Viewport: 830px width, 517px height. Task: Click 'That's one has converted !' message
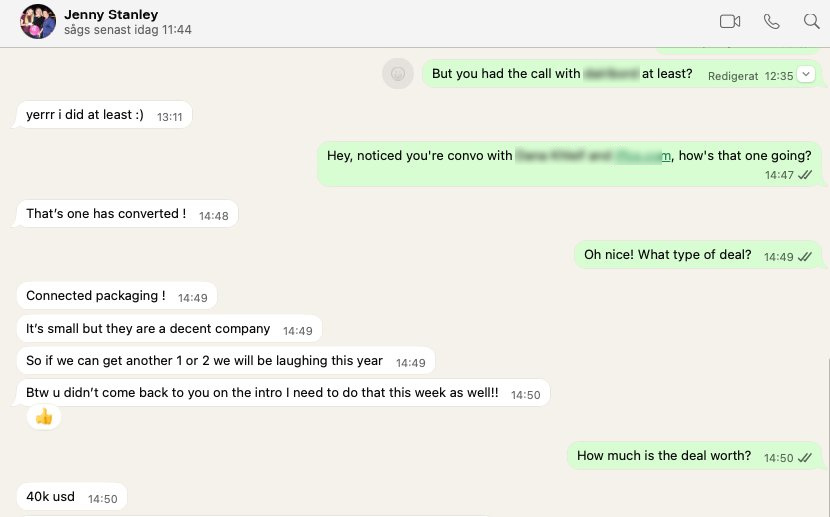coord(106,214)
